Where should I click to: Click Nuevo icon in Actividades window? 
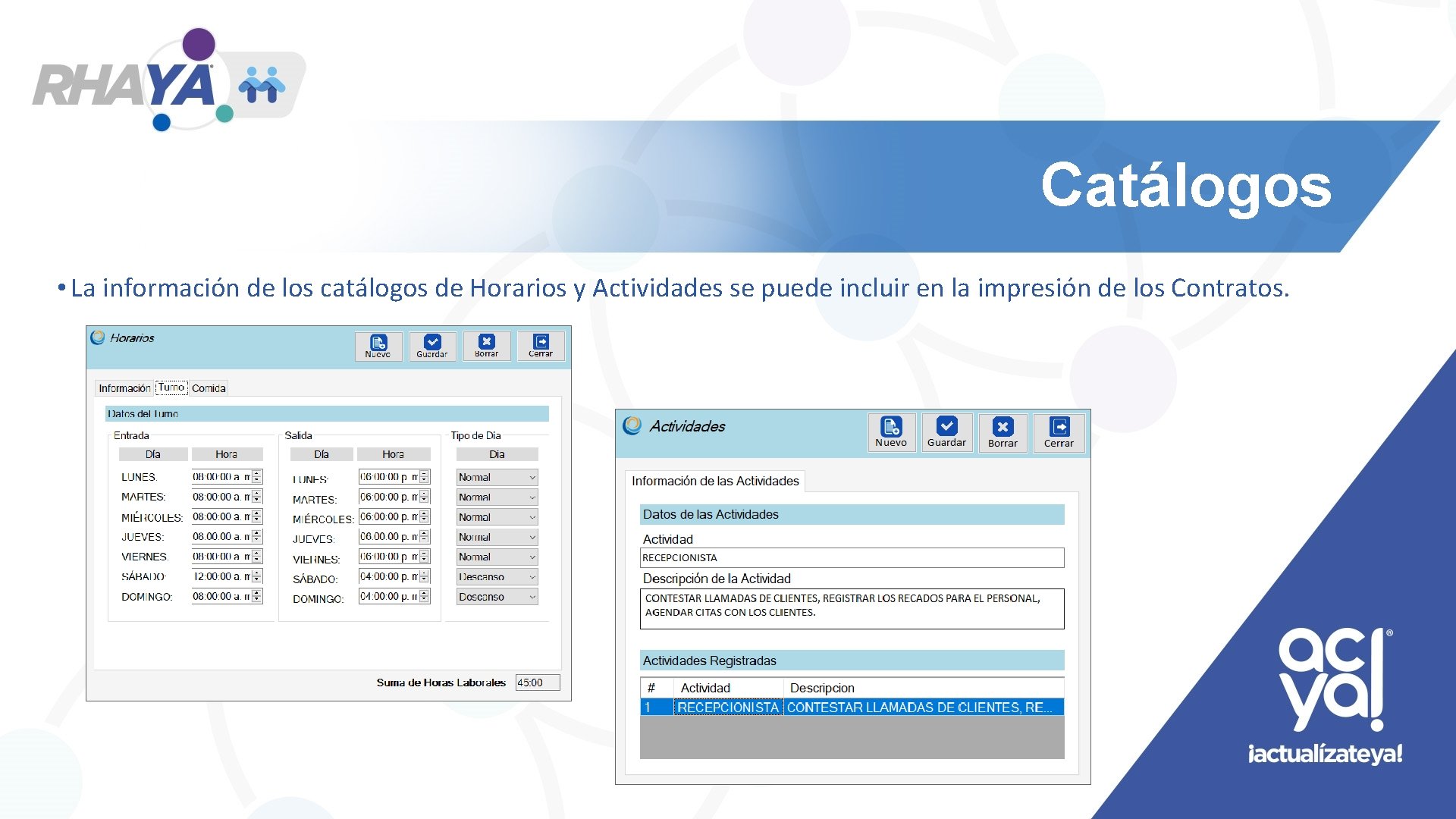click(891, 432)
